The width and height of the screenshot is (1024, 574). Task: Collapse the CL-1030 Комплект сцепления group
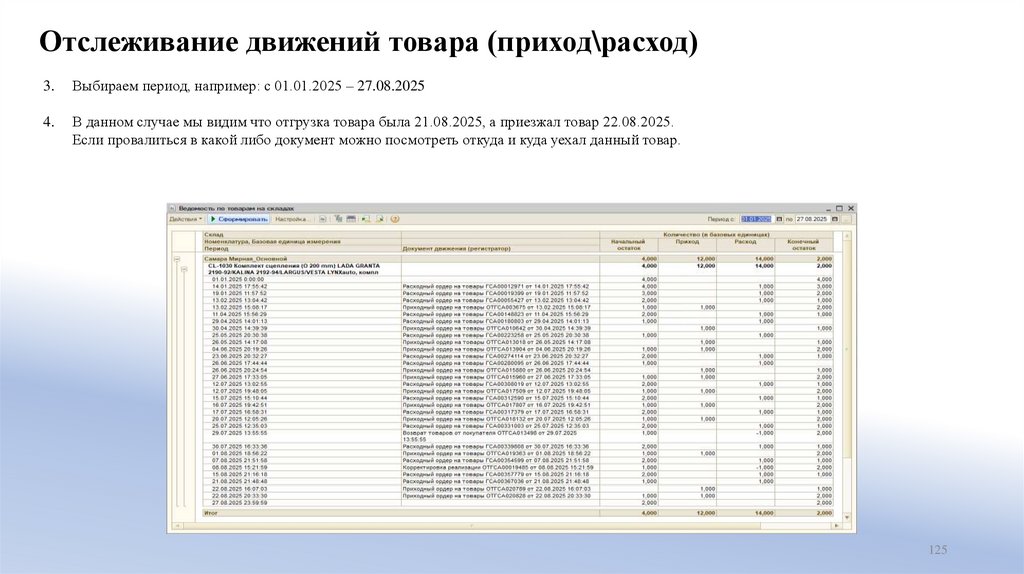pos(184,268)
